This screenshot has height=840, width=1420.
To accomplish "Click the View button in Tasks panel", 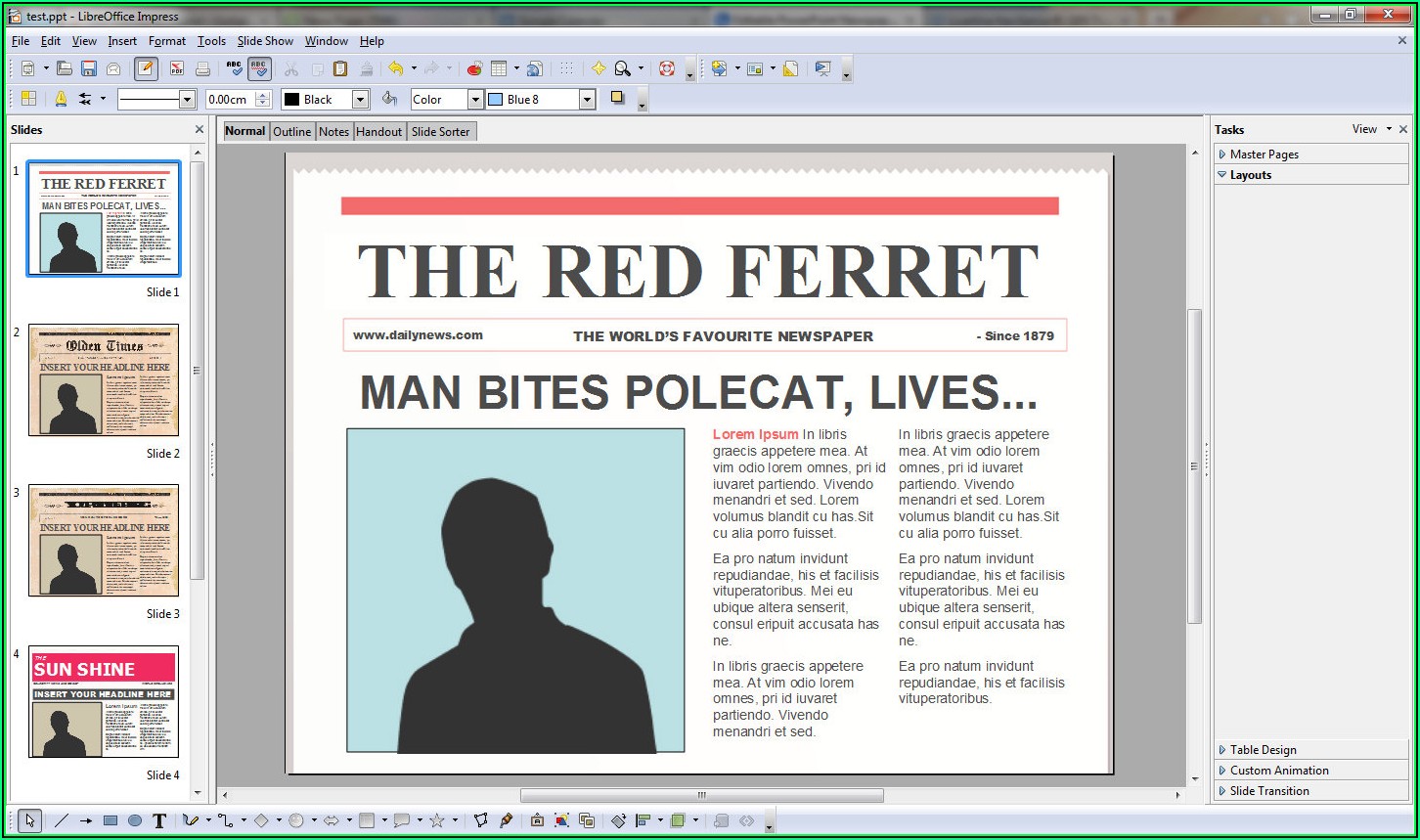I will [1364, 129].
